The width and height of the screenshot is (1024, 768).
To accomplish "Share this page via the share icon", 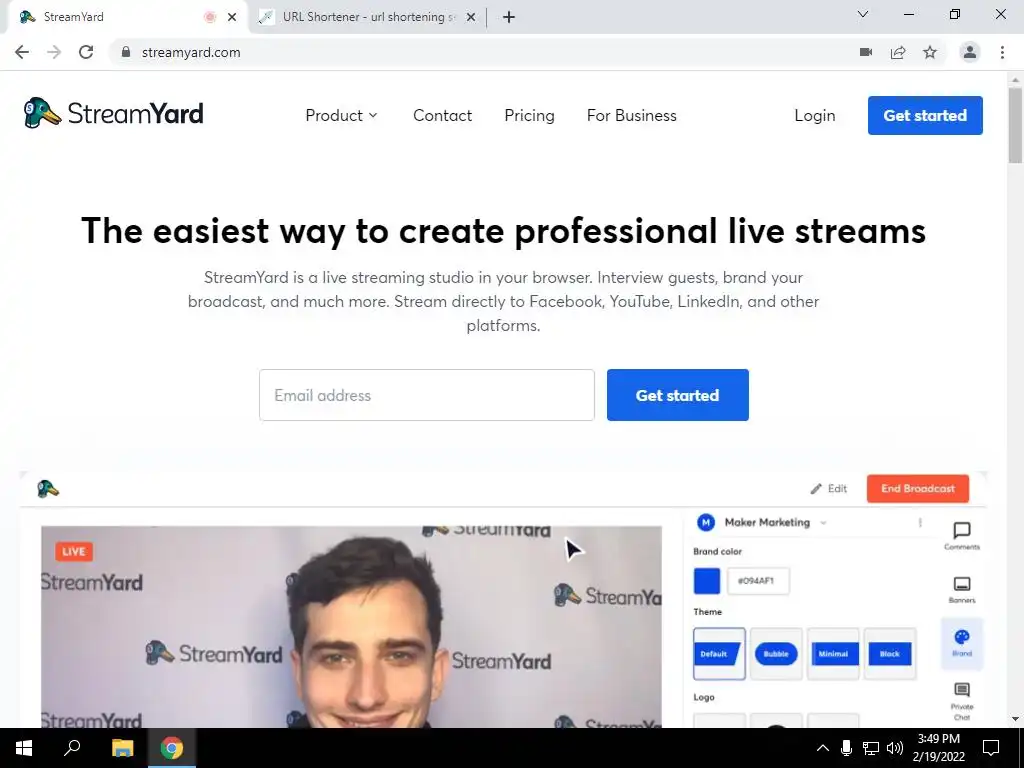I will [898, 52].
